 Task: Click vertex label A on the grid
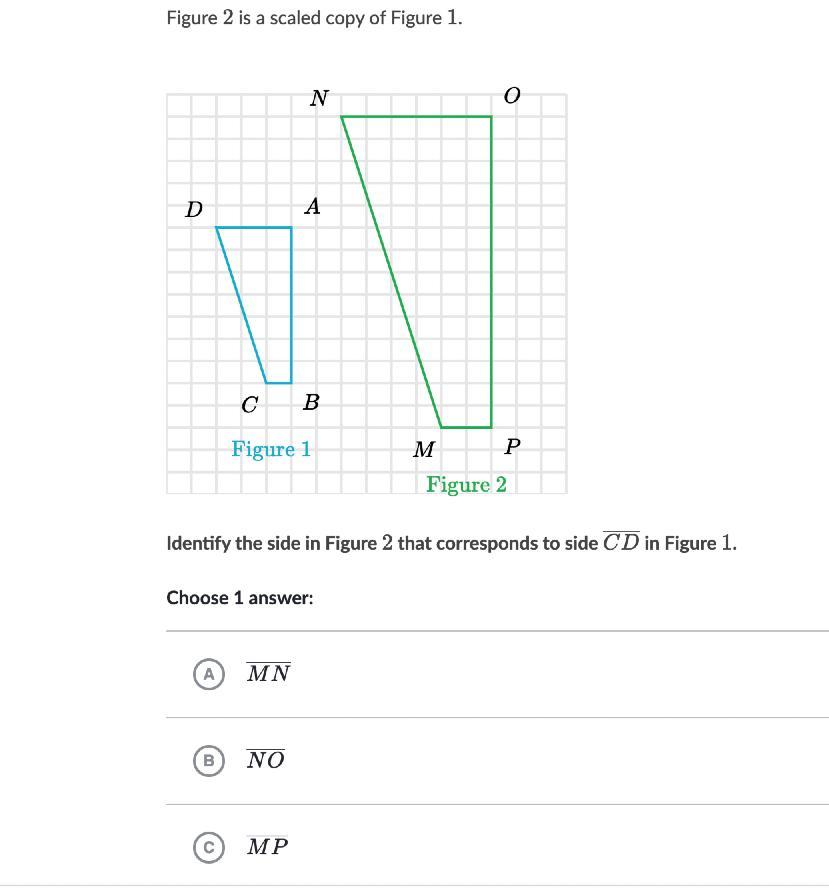pos(312,207)
